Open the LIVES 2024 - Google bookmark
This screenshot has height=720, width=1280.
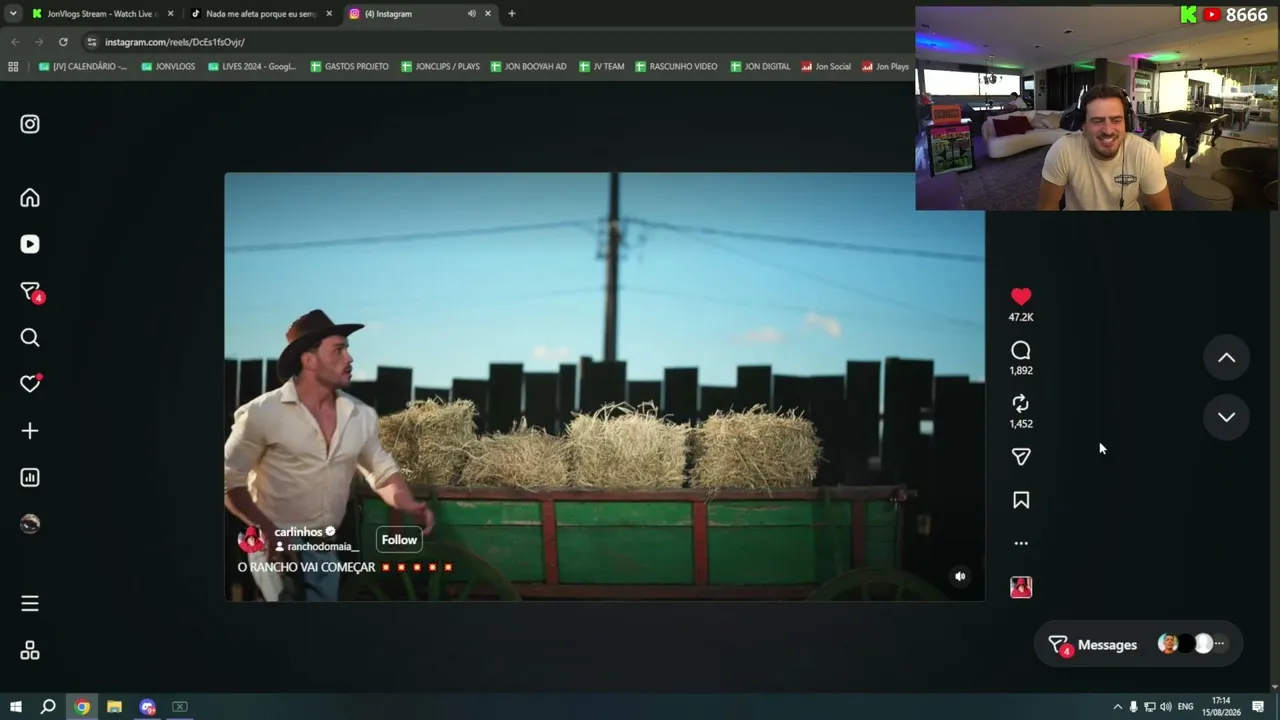pos(252,67)
